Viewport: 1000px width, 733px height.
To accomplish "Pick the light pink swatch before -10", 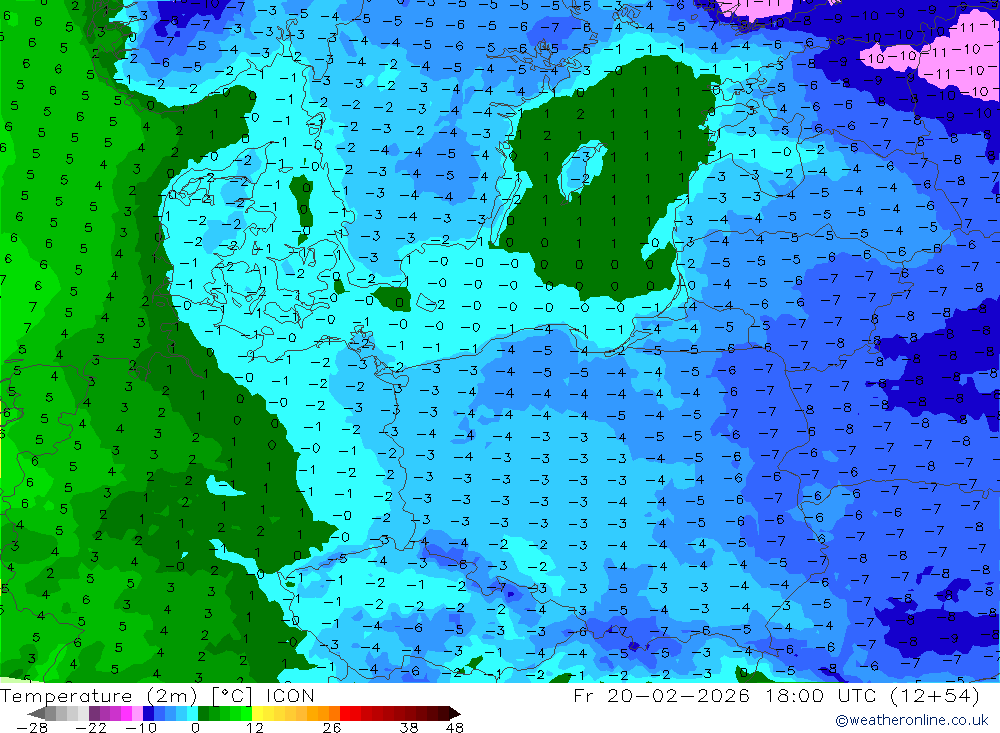I will [138, 713].
